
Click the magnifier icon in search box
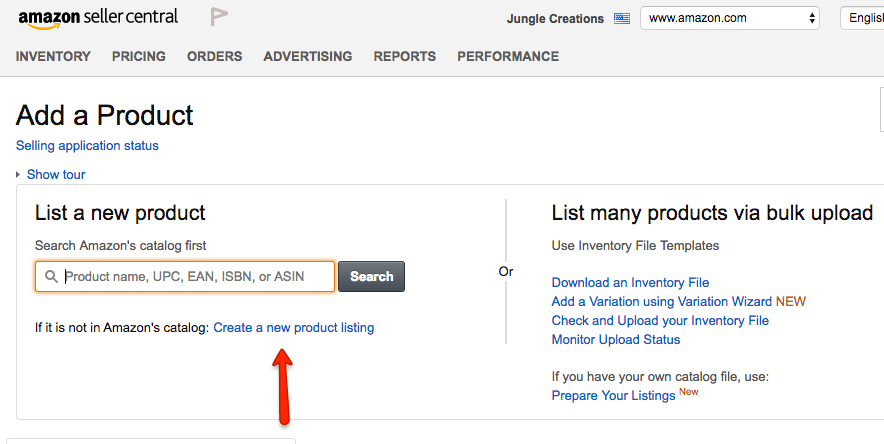pos(51,277)
